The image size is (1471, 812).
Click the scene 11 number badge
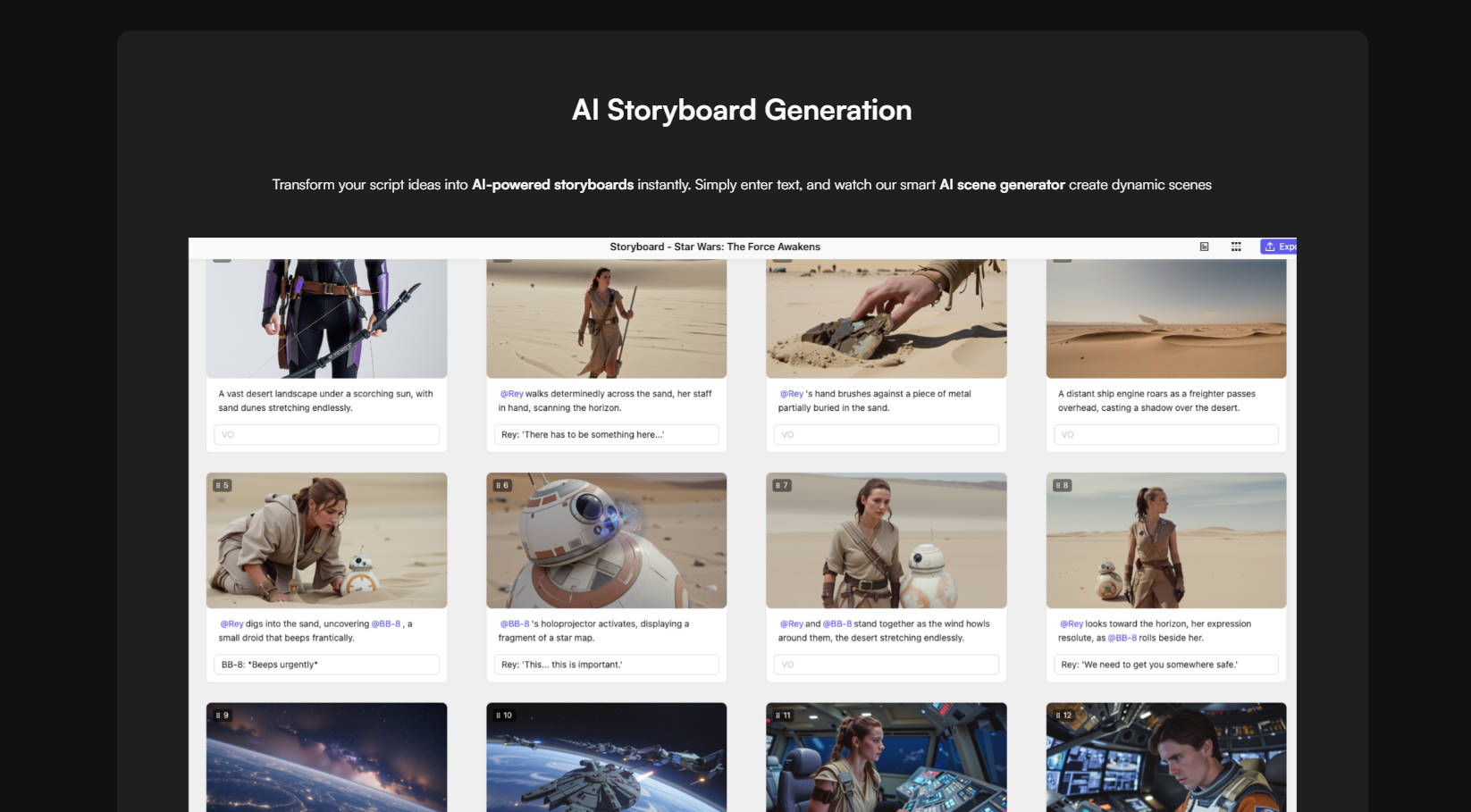click(784, 715)
